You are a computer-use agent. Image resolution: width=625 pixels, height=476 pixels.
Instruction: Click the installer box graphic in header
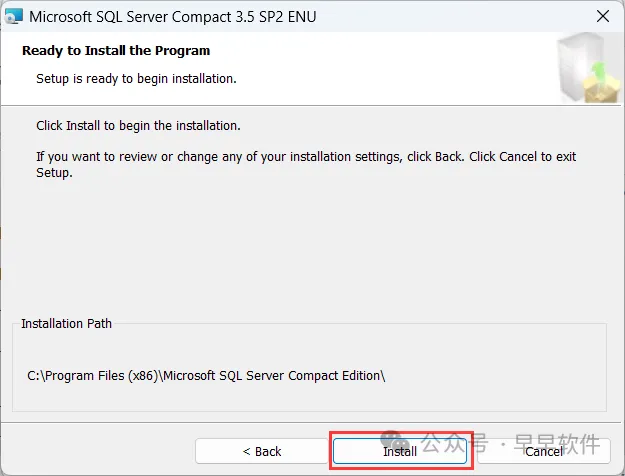pos(589,68)
